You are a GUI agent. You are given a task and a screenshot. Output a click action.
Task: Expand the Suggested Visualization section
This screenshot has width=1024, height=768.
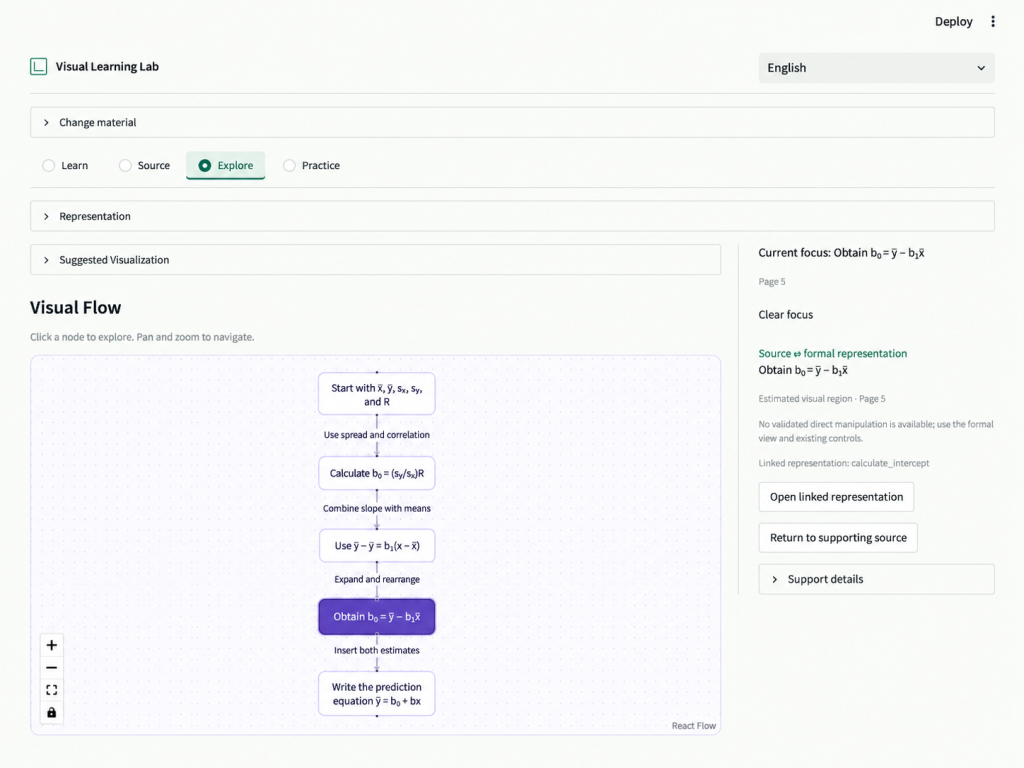pos(376,260)
